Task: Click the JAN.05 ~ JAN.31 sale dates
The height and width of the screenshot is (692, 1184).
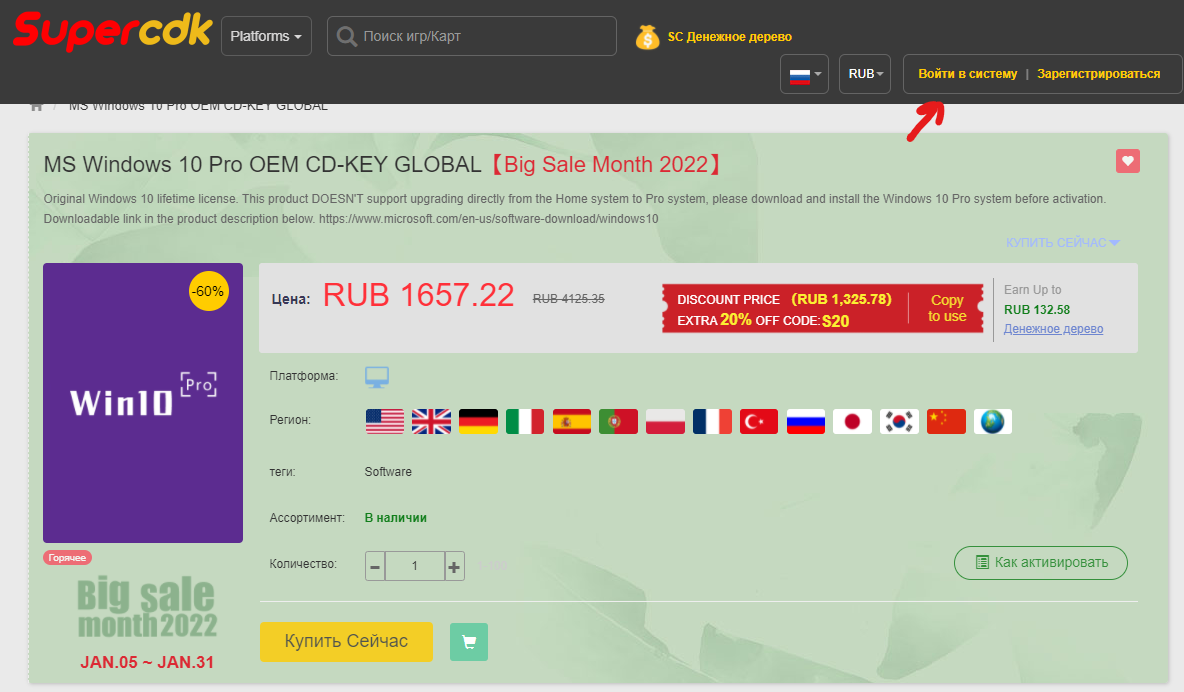Action: [147, 663]
